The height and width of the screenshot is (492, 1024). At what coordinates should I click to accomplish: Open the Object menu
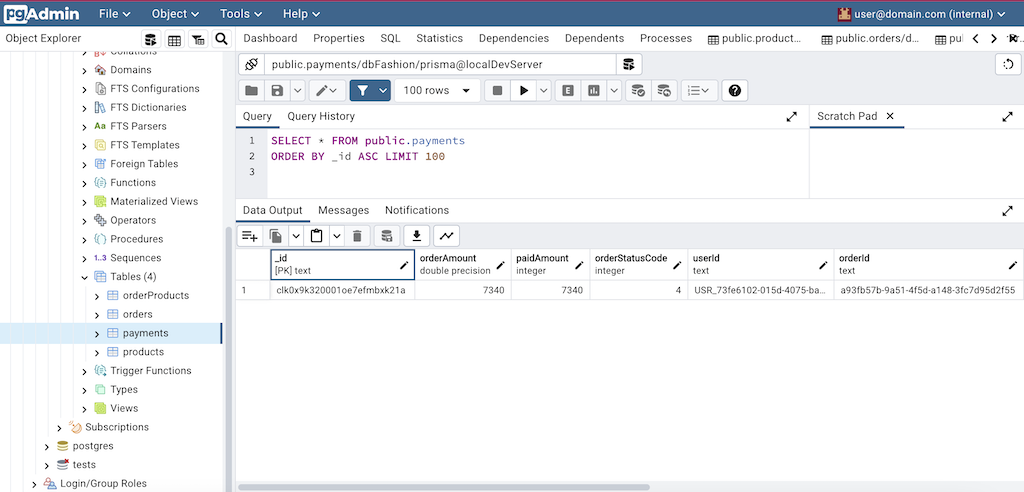(175, 14)
